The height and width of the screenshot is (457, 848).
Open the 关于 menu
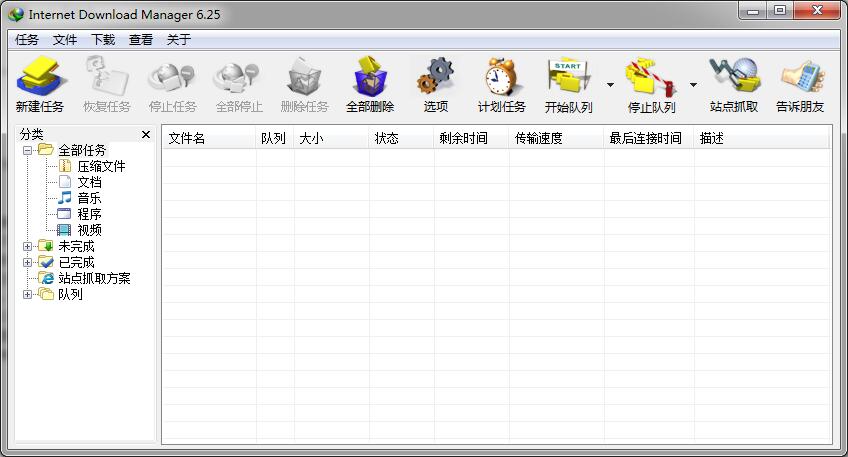pos(178,39)
